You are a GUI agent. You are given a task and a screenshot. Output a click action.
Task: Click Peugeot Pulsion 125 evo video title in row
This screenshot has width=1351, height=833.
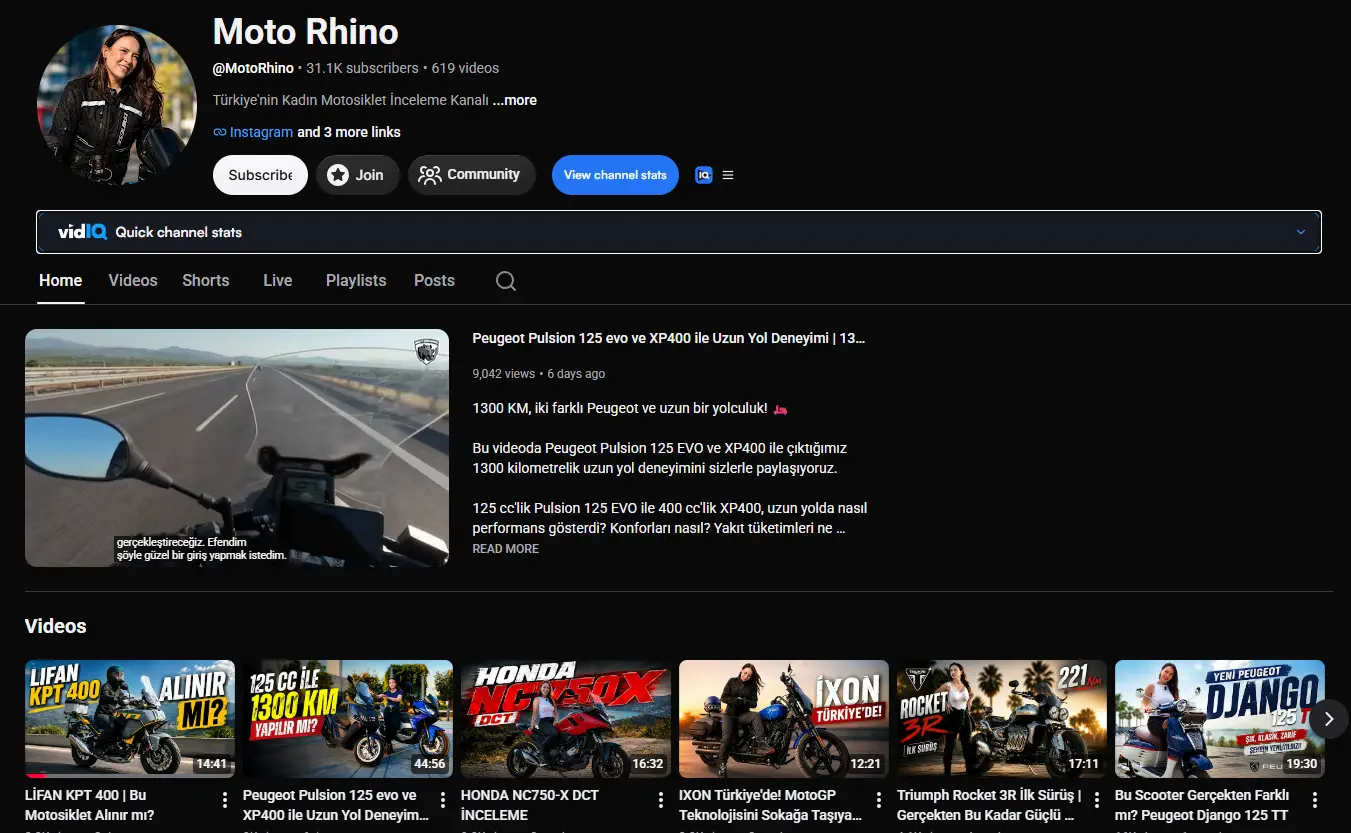336,805
